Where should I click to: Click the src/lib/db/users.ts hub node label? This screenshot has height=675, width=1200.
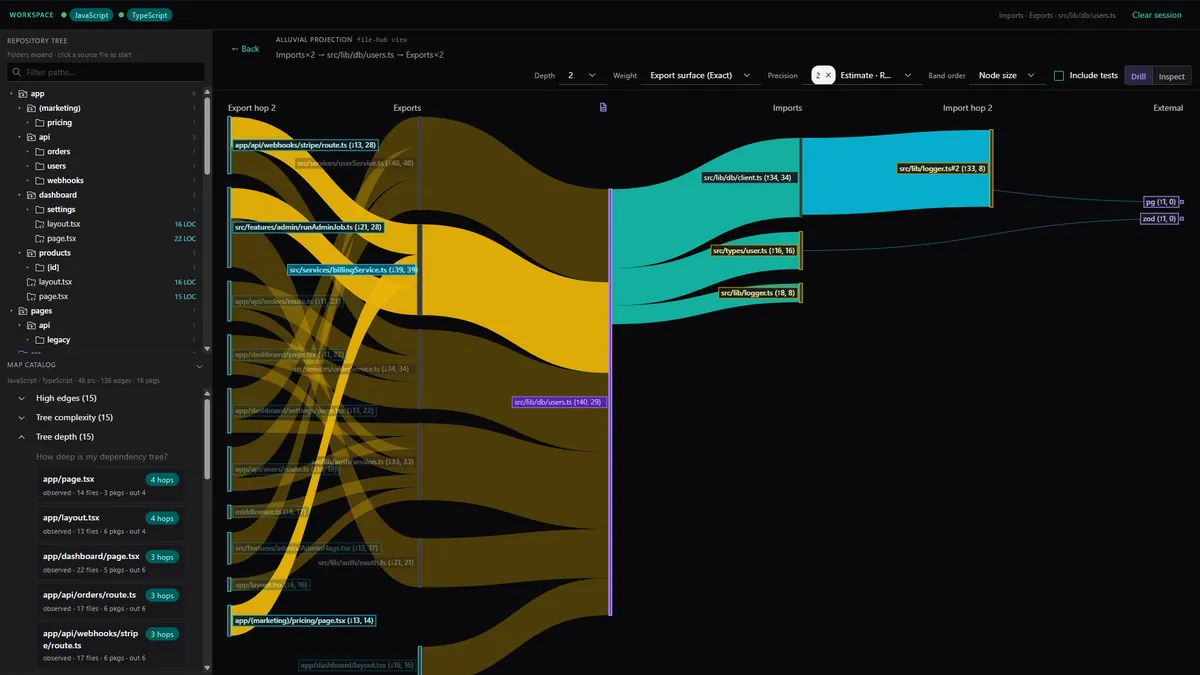(x=559, y=402)
